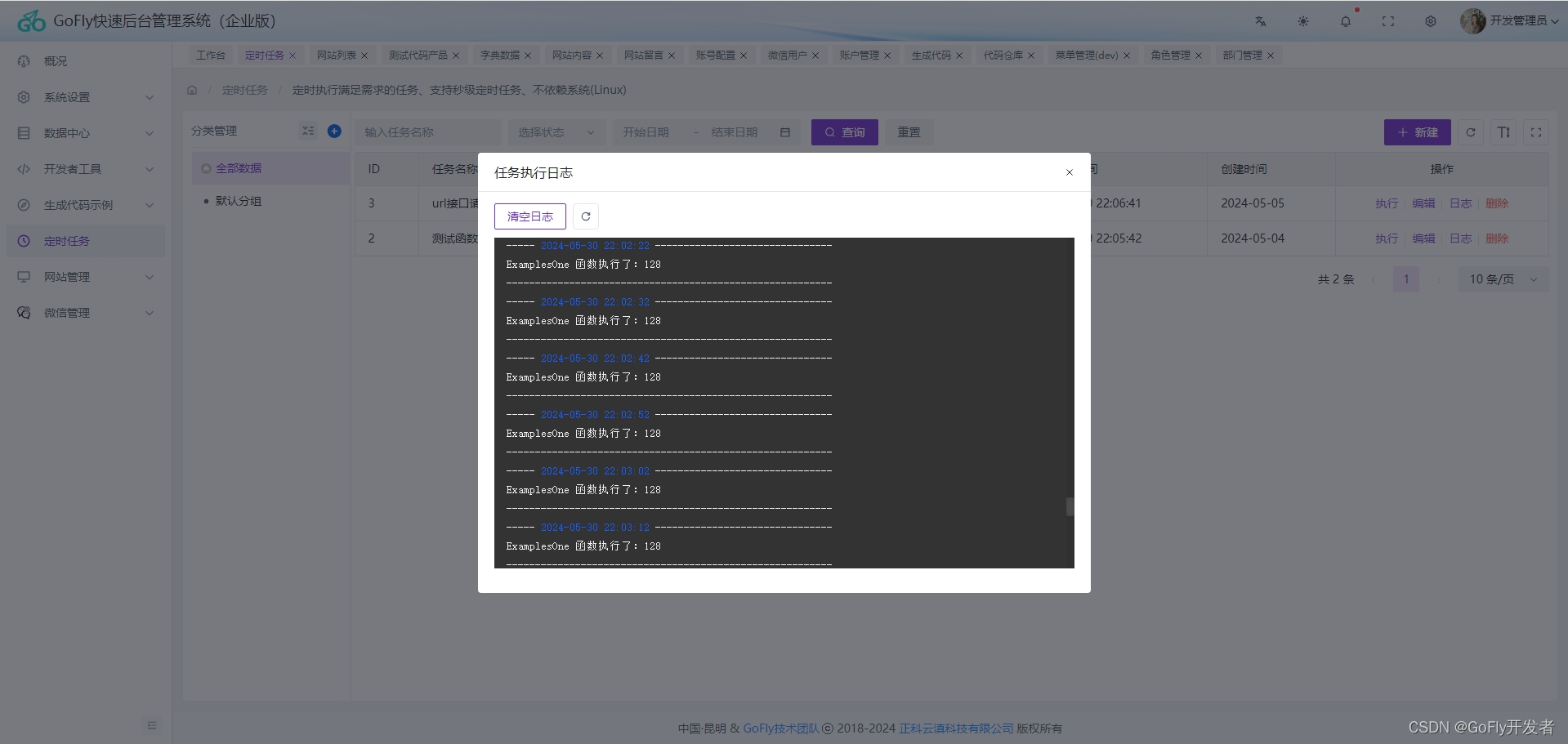Switch to the 生成代码 tab
The width and height of the screenshot is (1568, 744).
coord(931,55)
